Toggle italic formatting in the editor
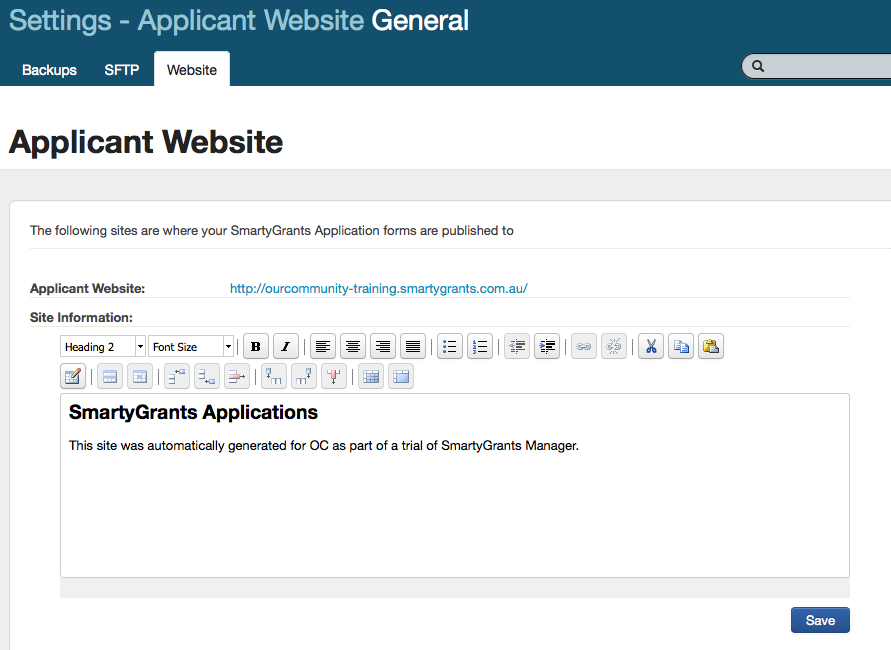The height and width of the screenshot is (650, 891). coord(286,347)
